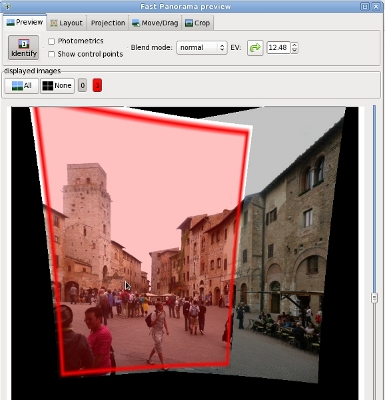Click the EV value field 12.48
Screen dimensions: 385x400
(278, 48)
